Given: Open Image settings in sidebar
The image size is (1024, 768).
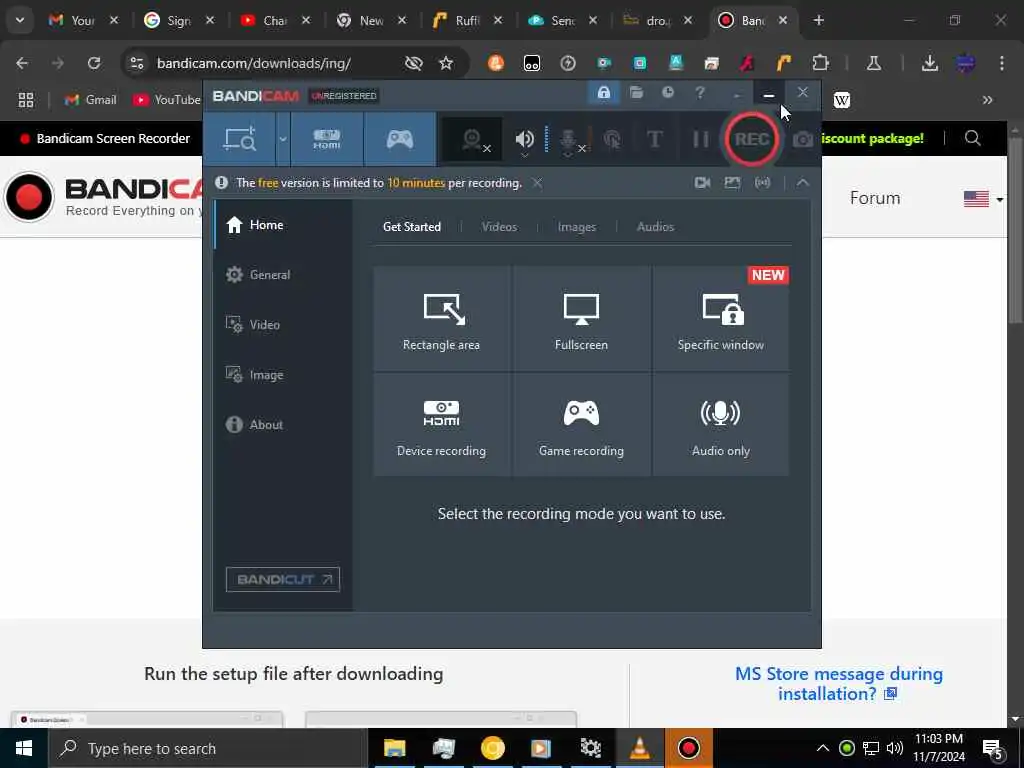Looking at the screenshot, I should tap(283, 375).
